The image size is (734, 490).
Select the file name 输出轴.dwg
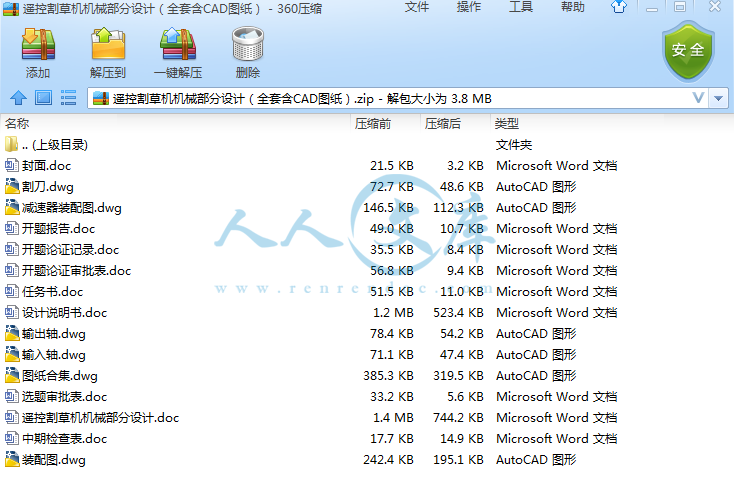tap(54, 334)
